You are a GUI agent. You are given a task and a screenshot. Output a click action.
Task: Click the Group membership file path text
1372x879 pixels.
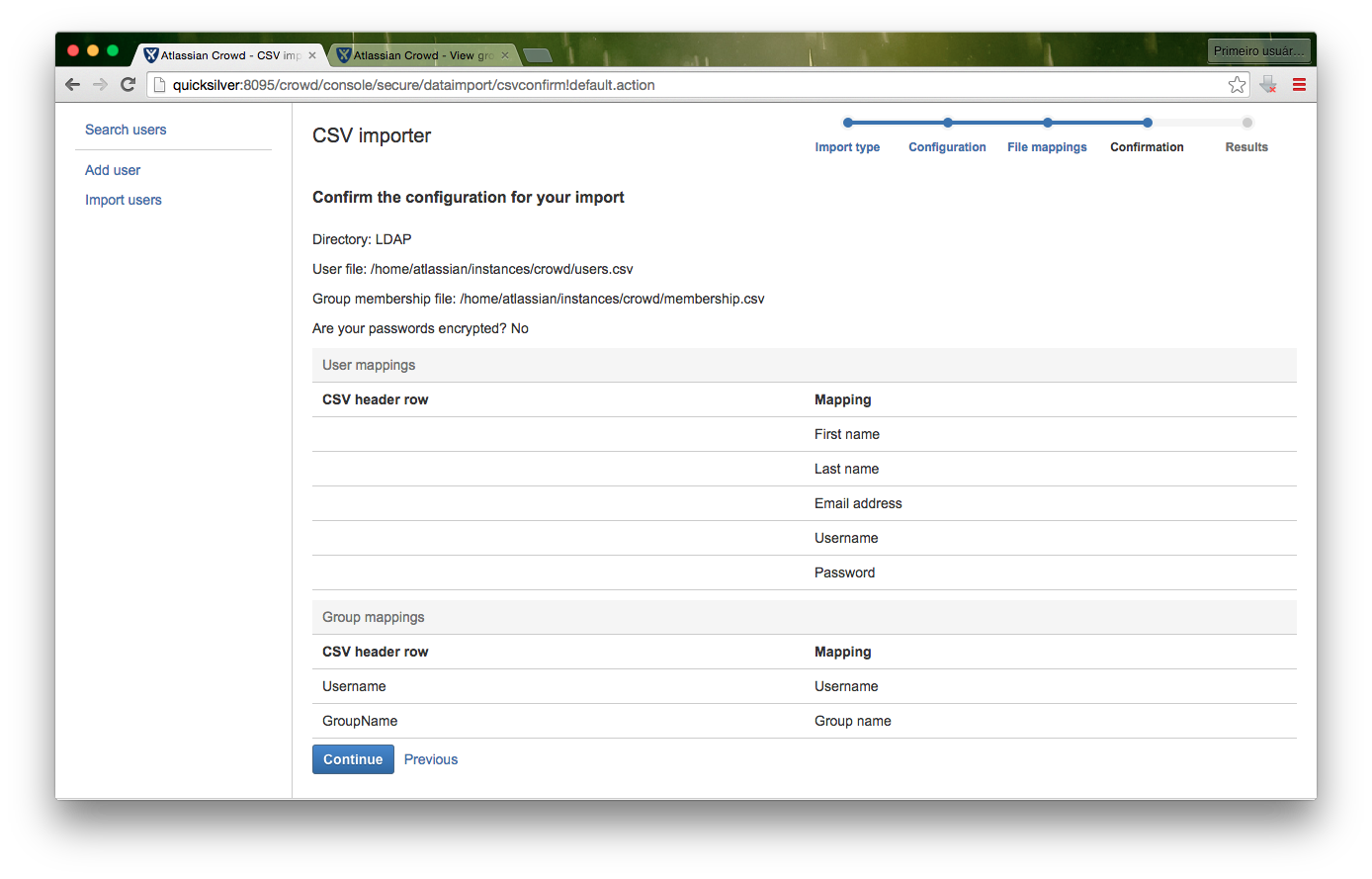coord(539,299)
